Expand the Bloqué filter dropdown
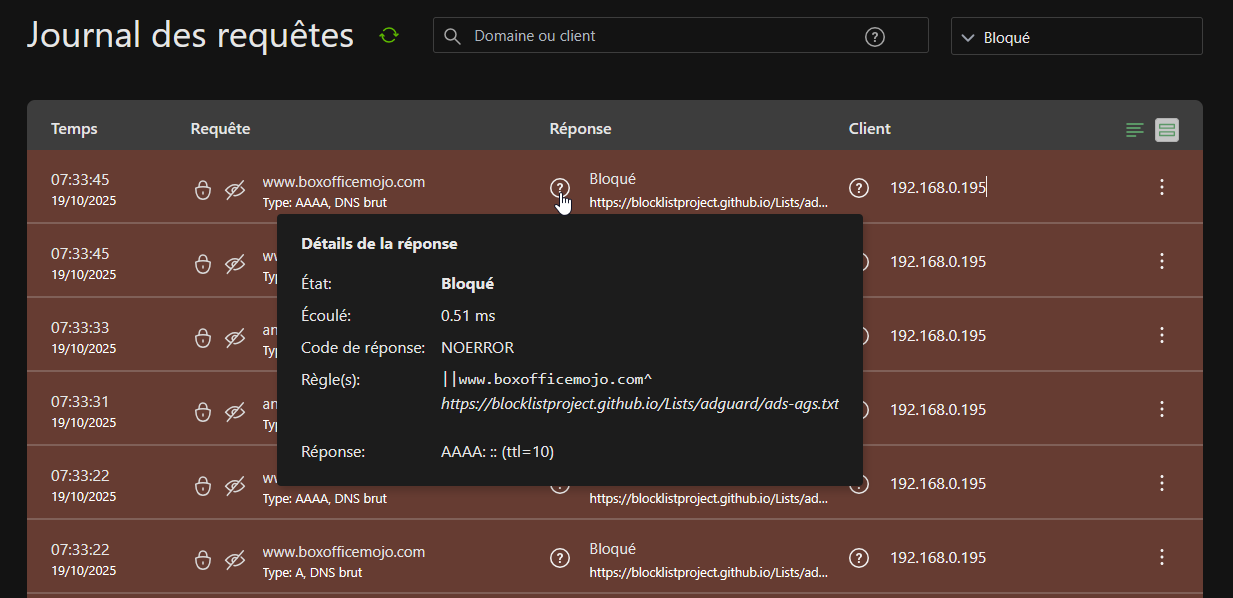 coord(1076,37)
